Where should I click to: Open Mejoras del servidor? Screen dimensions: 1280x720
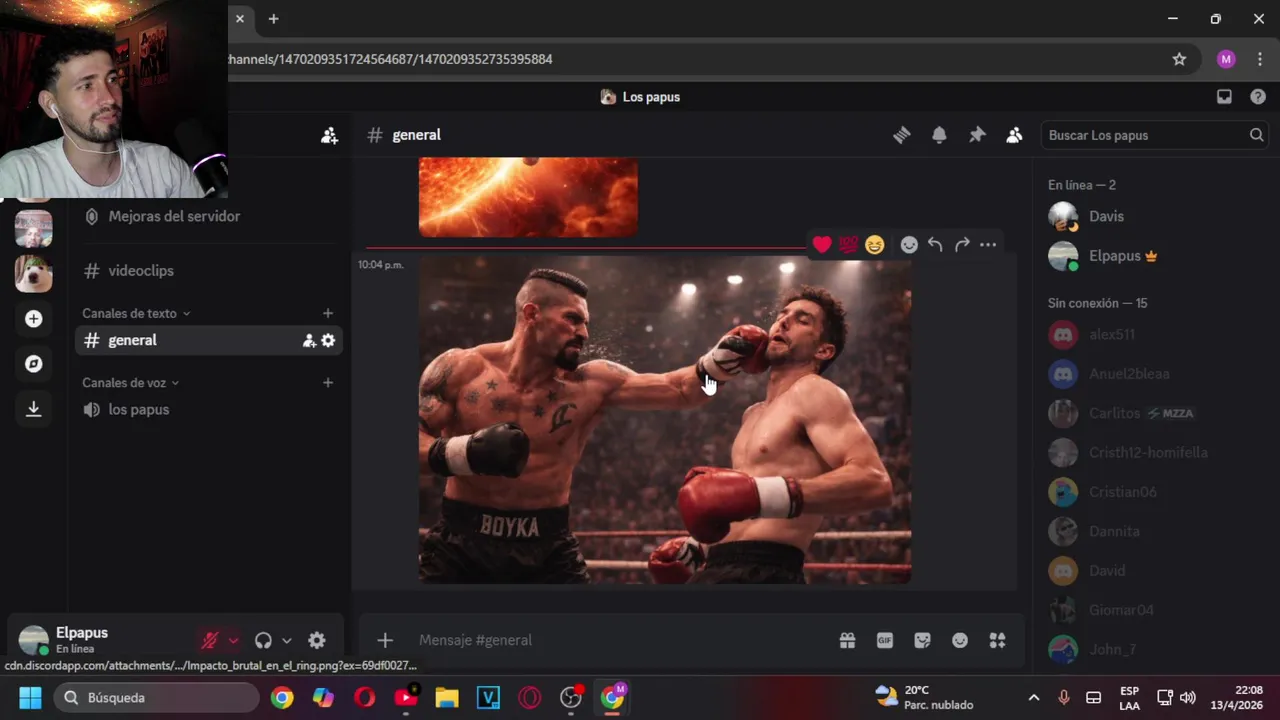208,216
